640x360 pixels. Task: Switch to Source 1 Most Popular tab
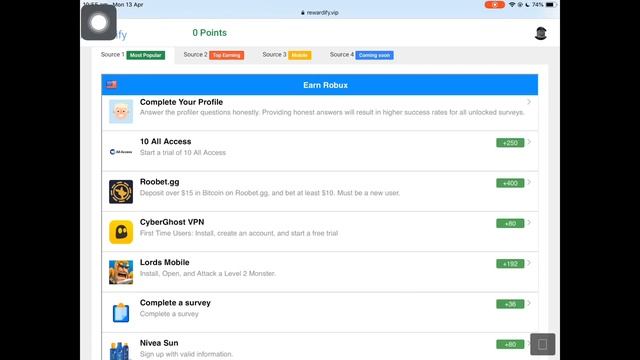[x=133, y=55]
